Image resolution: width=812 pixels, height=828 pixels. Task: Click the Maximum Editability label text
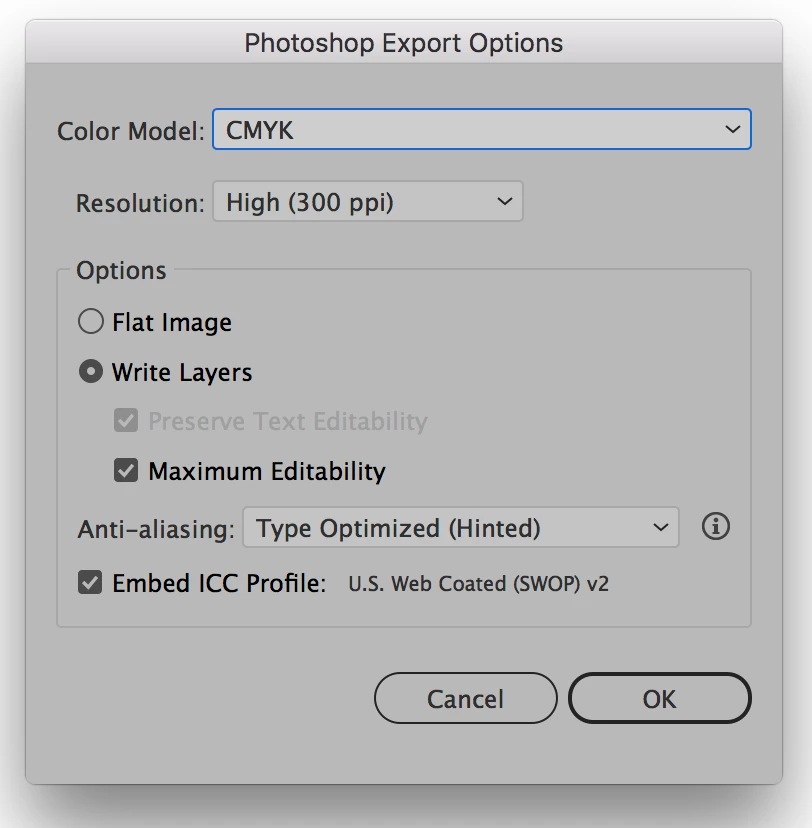267,471
